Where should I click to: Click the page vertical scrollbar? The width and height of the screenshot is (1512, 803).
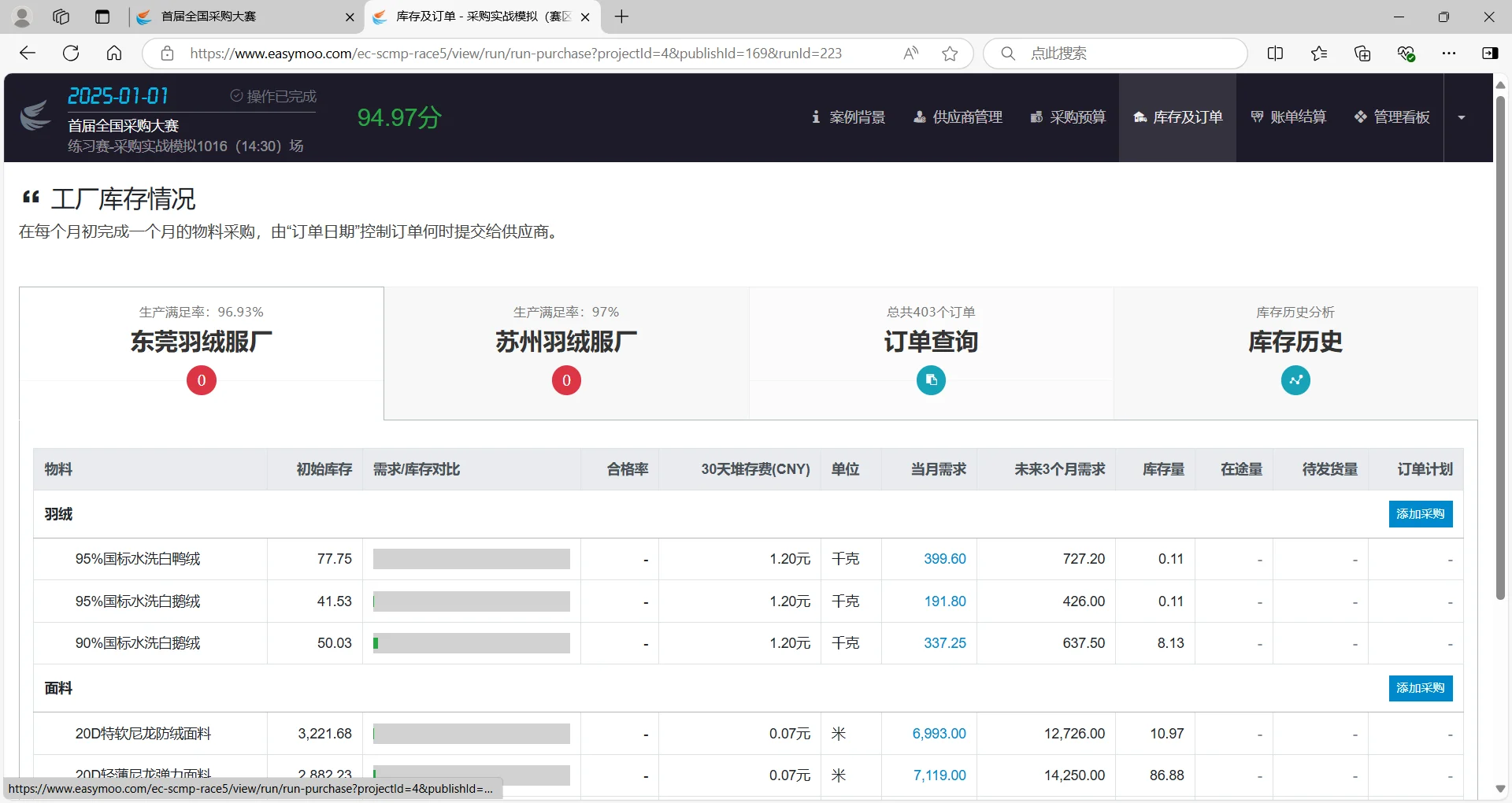(1500, 346)
